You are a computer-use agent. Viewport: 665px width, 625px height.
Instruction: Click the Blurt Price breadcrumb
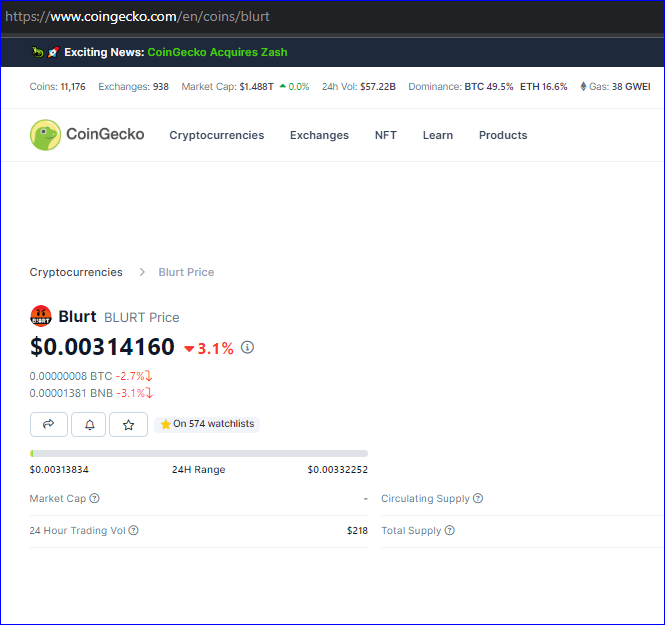[186, 272]
